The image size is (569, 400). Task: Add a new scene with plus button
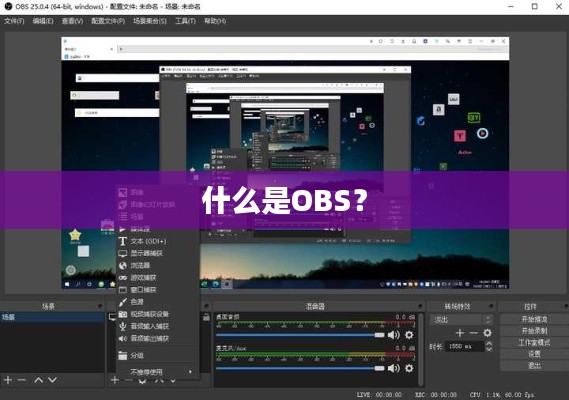click(x=8, y=380)
